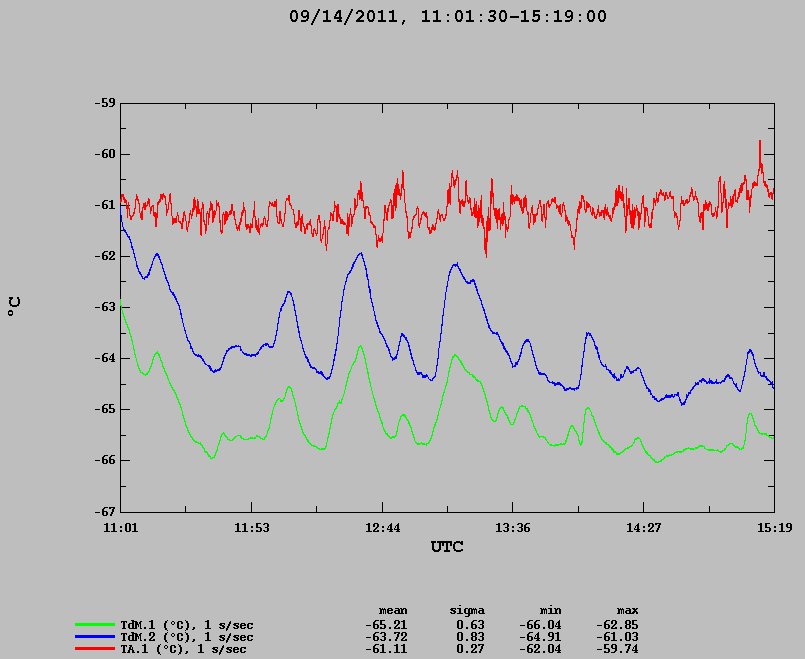
Task: Click the -61 y-axis tick label
Action: [105, 205]
